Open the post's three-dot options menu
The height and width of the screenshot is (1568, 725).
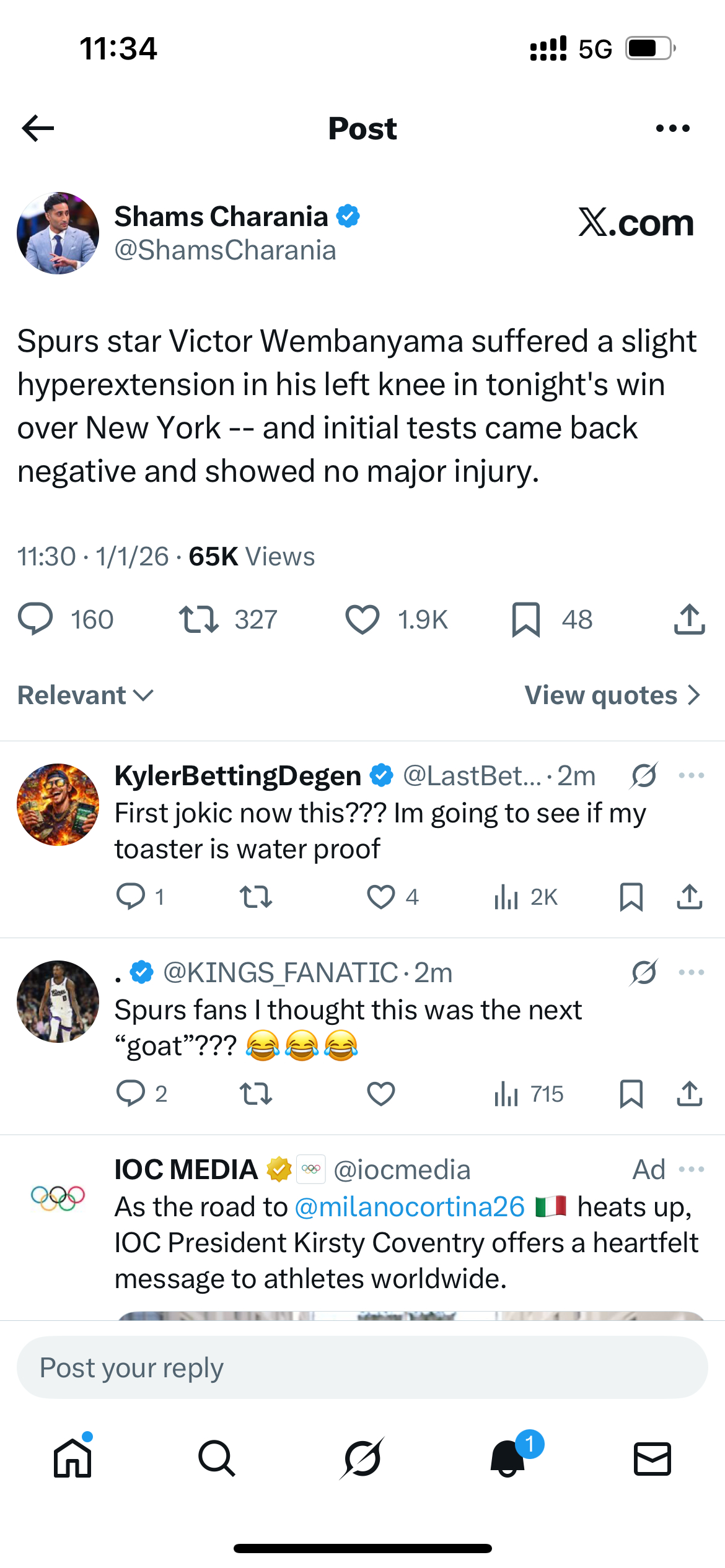tap(672, 129)
